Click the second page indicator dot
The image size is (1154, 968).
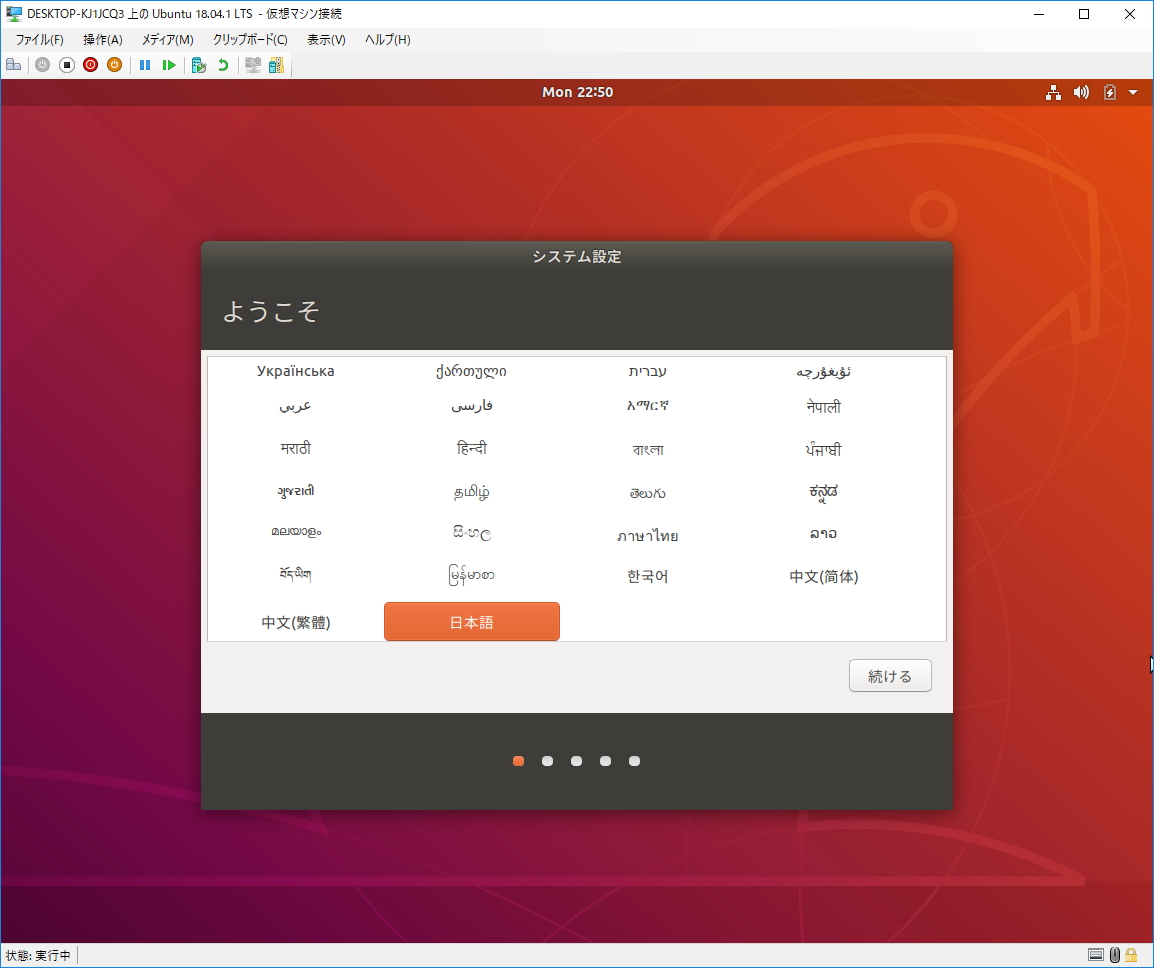click(548, 761)
